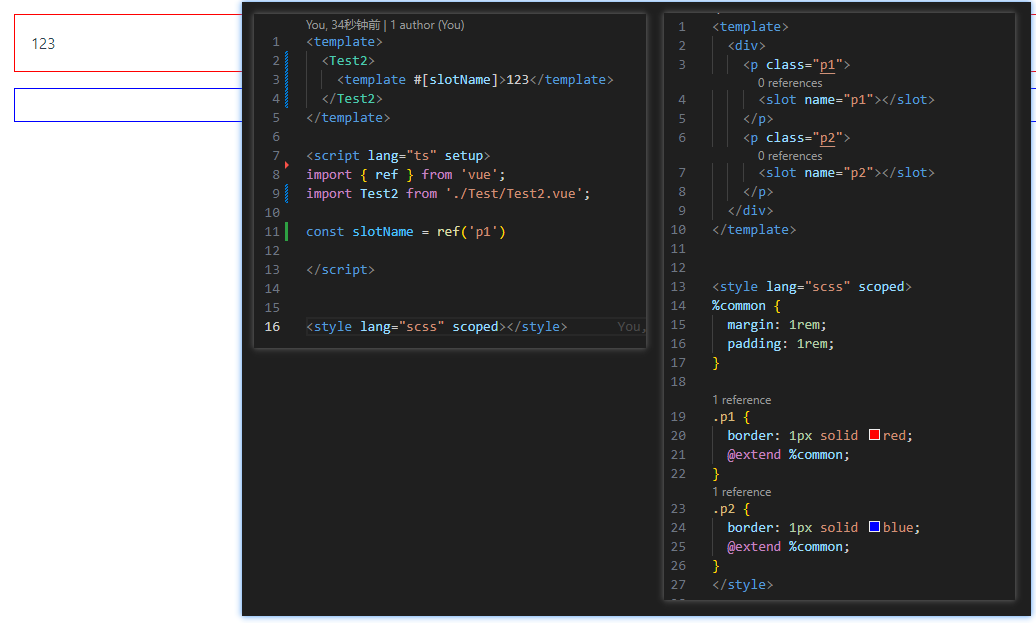This screenshot has height=623, width=1036.
Task: Click '<template #[slotName]>123</template>' line
Action: 475,79
